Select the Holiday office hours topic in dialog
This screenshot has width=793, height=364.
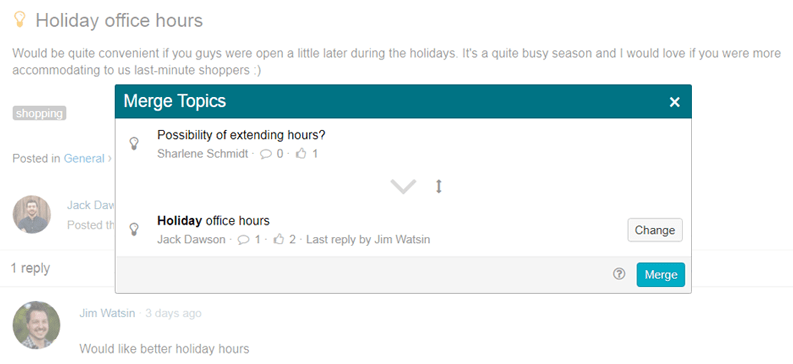tap(213, 221)
